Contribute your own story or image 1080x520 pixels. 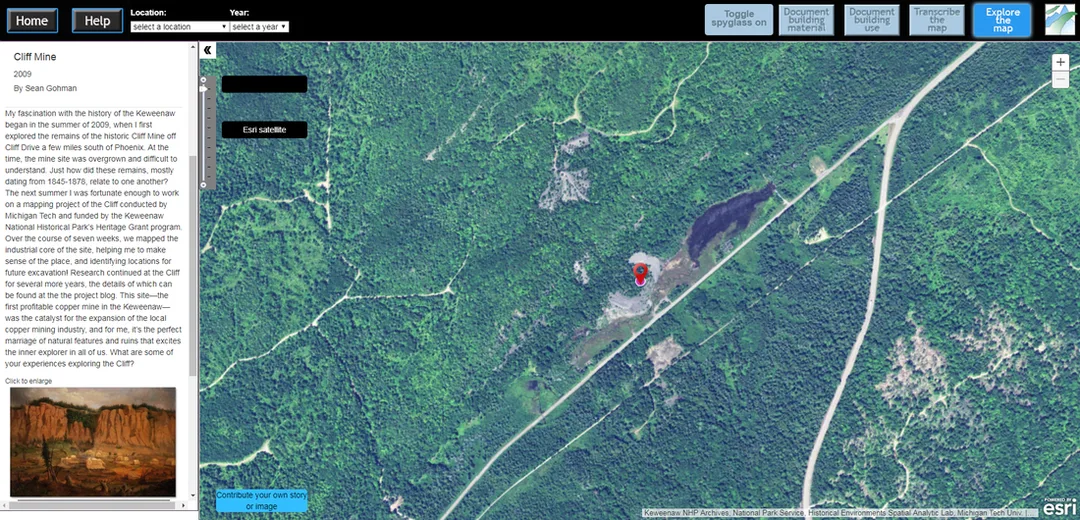click(262, 501)
